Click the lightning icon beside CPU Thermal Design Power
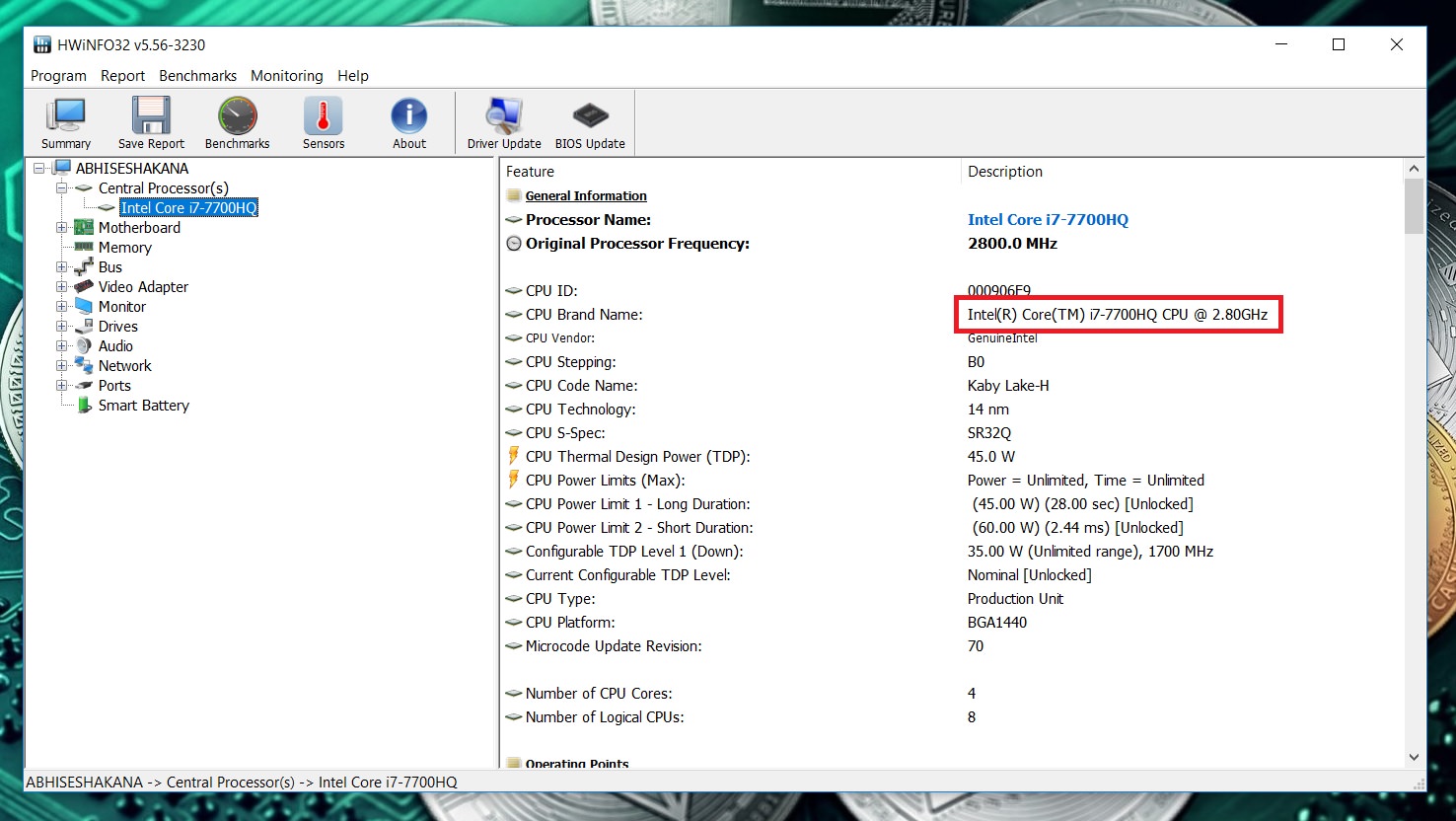This screenshot has width=1456, height=821. pos(513,456)
